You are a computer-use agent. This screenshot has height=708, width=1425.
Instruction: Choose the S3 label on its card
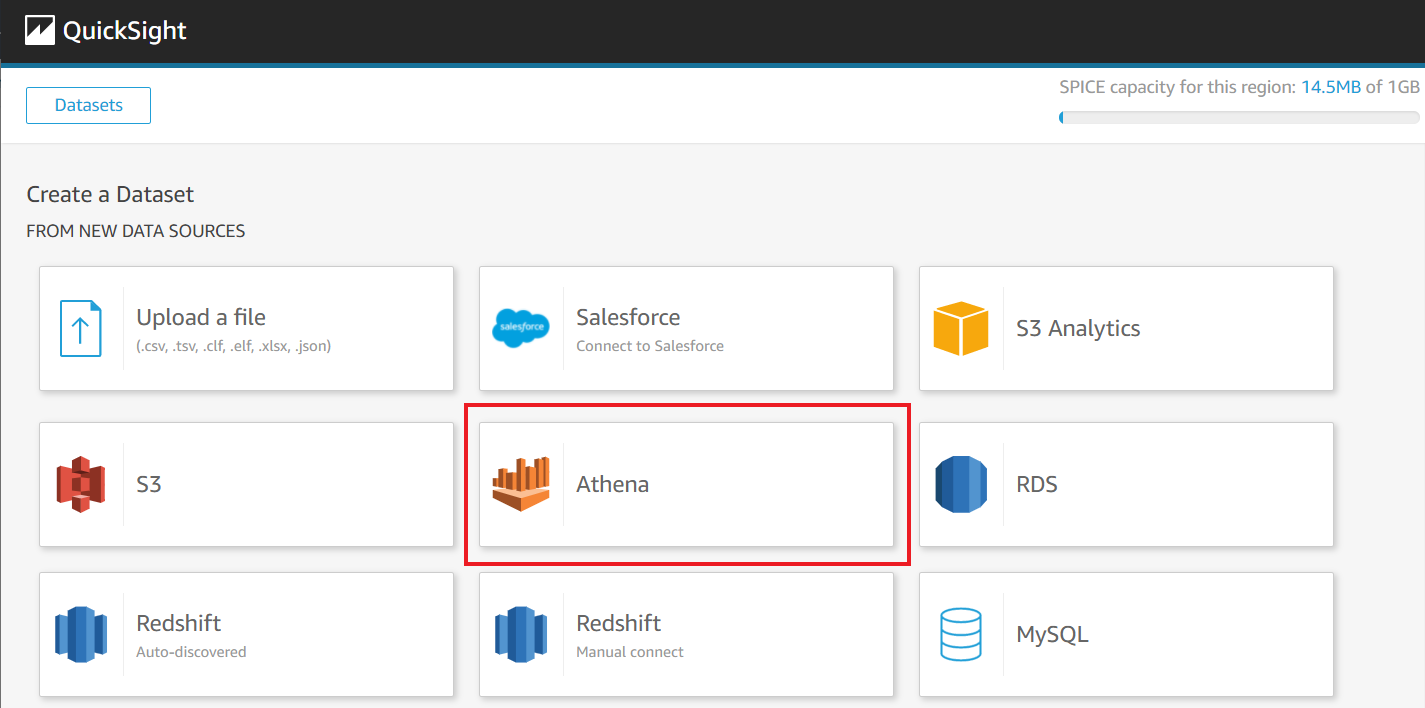pos(149,484)
